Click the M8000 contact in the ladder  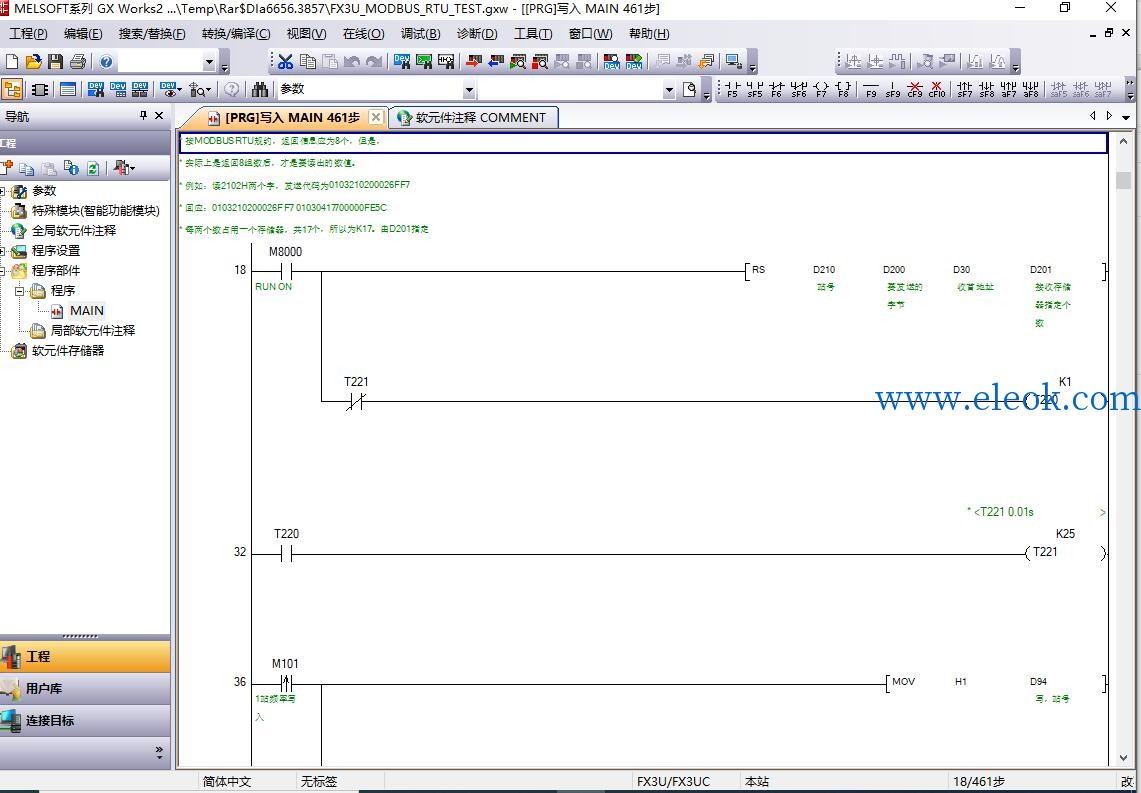point(286,272)
